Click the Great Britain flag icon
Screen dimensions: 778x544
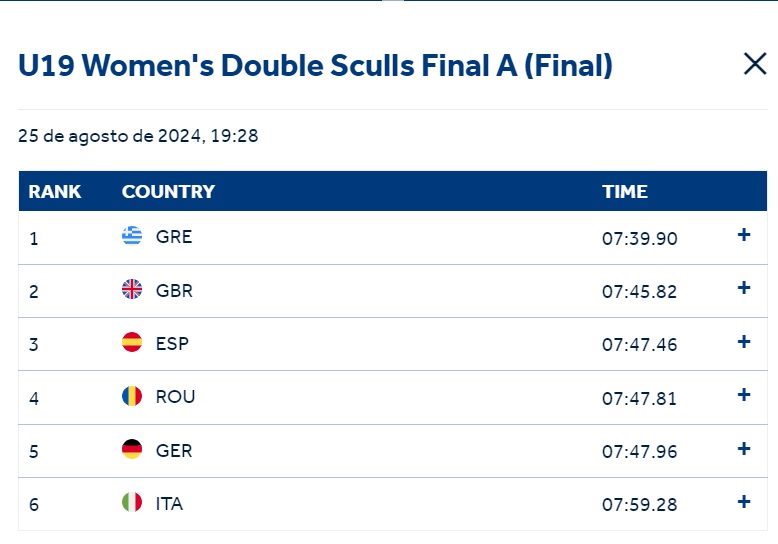pyautogui.click(x=132, y=290)
